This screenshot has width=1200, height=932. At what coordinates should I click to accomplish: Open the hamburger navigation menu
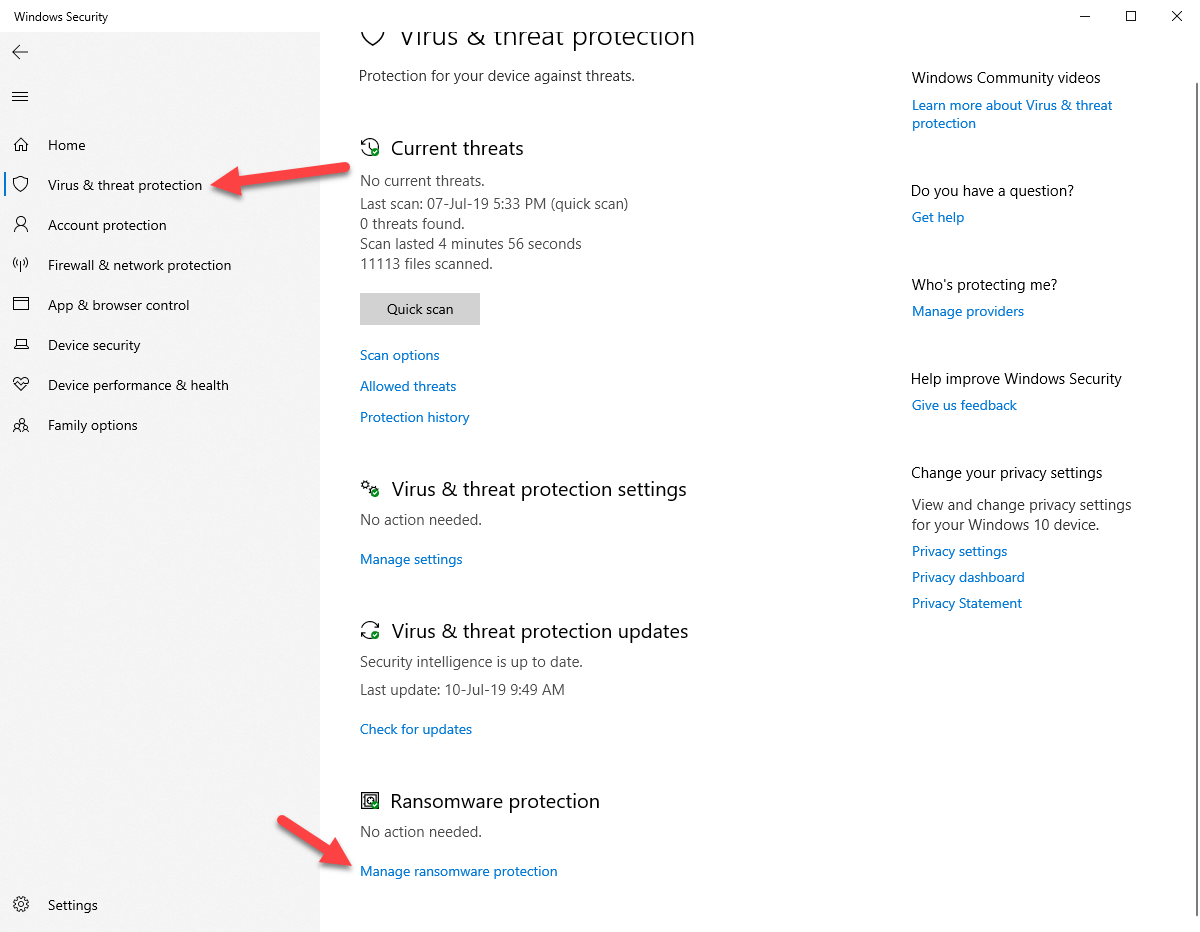click(19, 96)
